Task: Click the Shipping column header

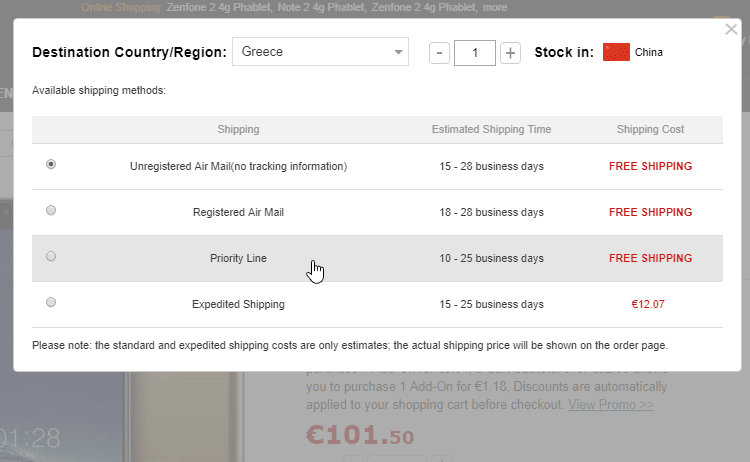Action: pyautogui.click(x=238, y=130)
